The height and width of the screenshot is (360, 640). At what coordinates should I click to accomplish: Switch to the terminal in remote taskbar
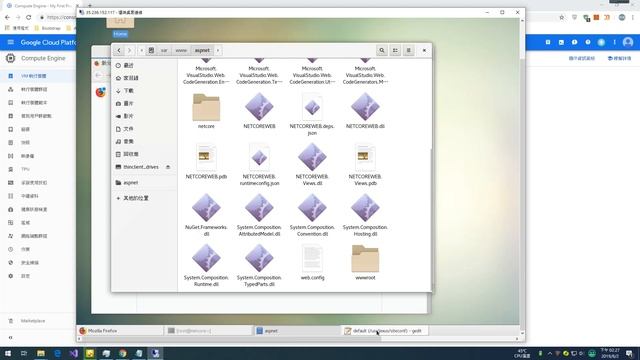pos(209,331)
